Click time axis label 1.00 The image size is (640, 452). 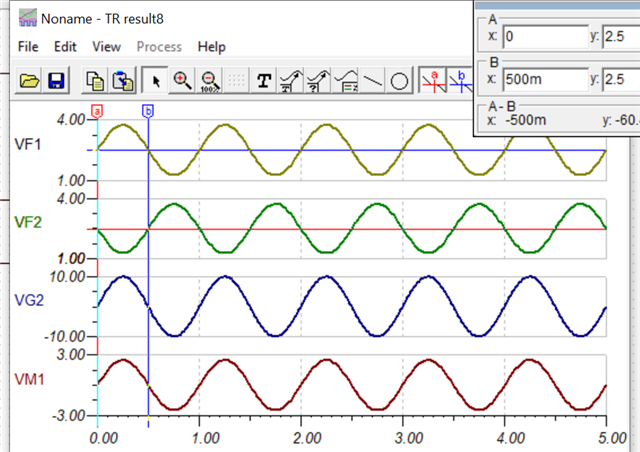[x=205, y=439]
